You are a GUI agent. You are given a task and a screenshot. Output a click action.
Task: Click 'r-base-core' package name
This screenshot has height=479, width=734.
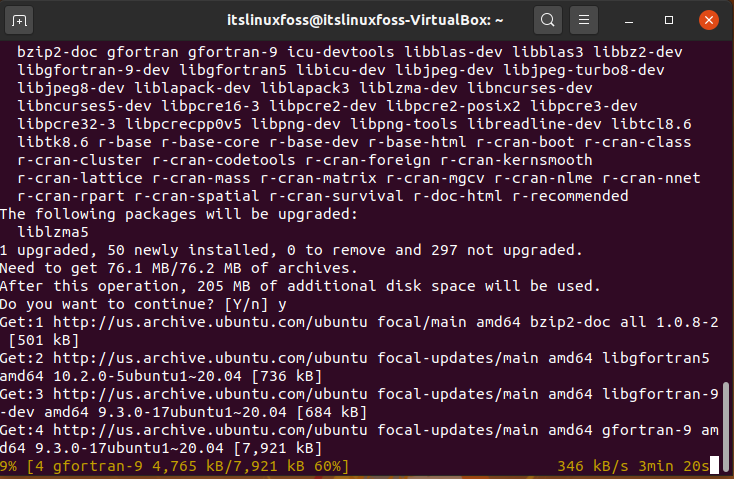[210, 142]
